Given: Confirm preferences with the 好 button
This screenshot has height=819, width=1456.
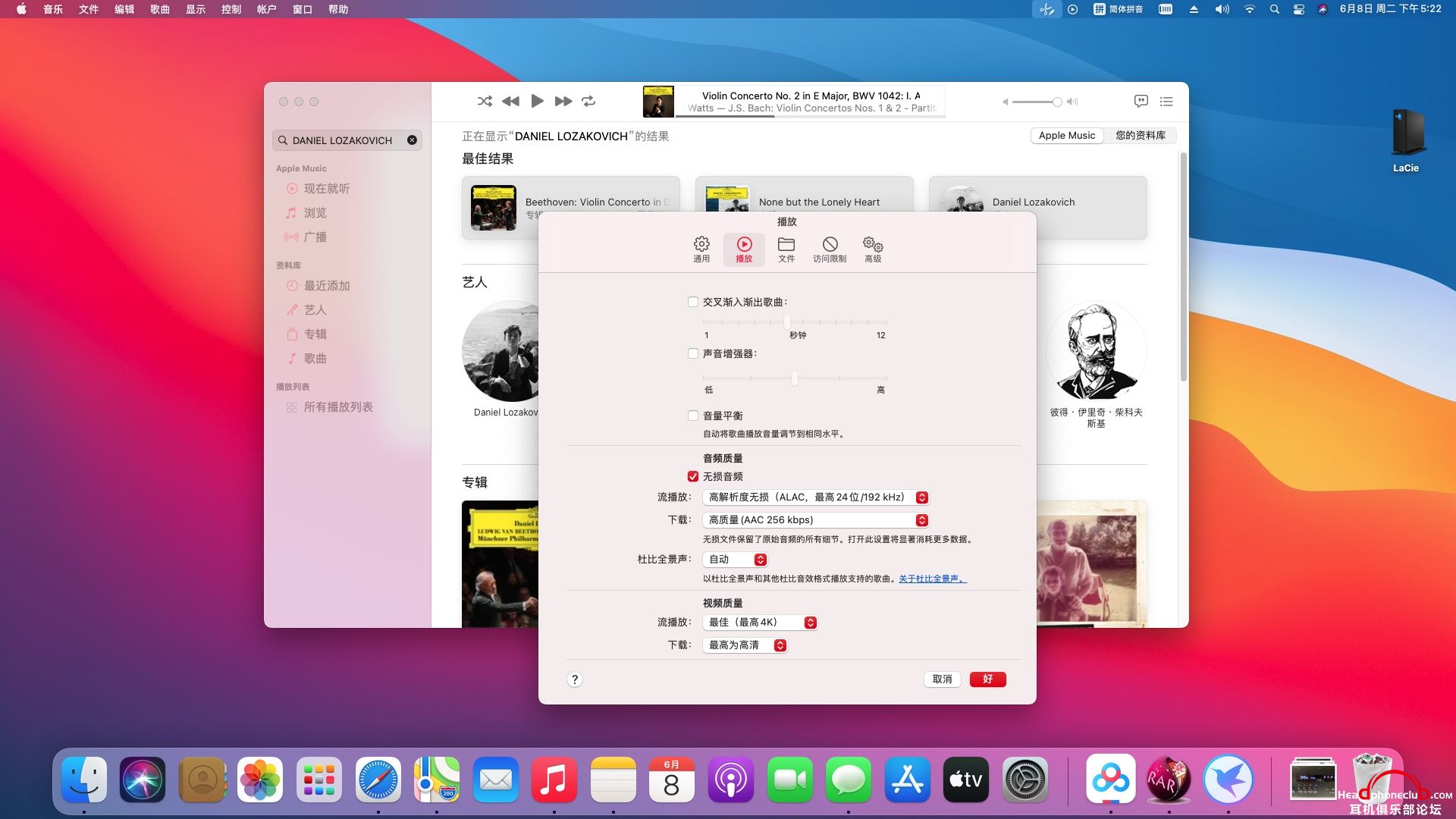Looking at the screenshot, I should (x=987, y=679).
